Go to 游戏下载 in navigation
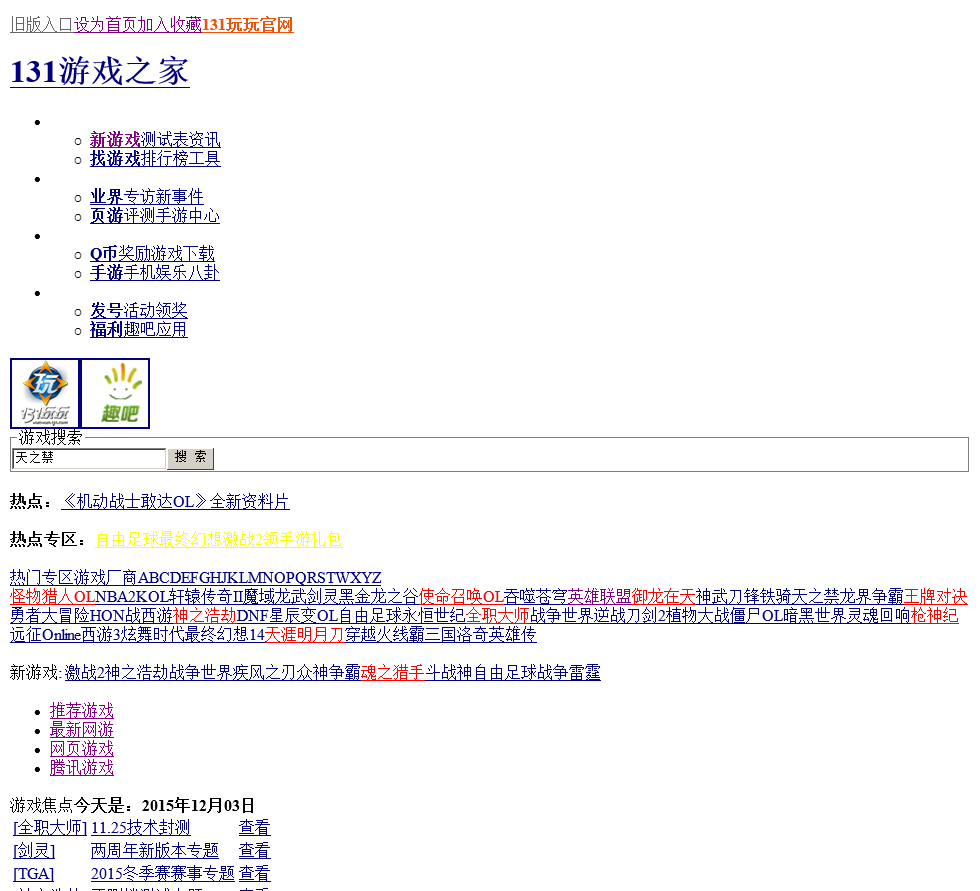This screenshot has height=891, width=980. point(183,254)
